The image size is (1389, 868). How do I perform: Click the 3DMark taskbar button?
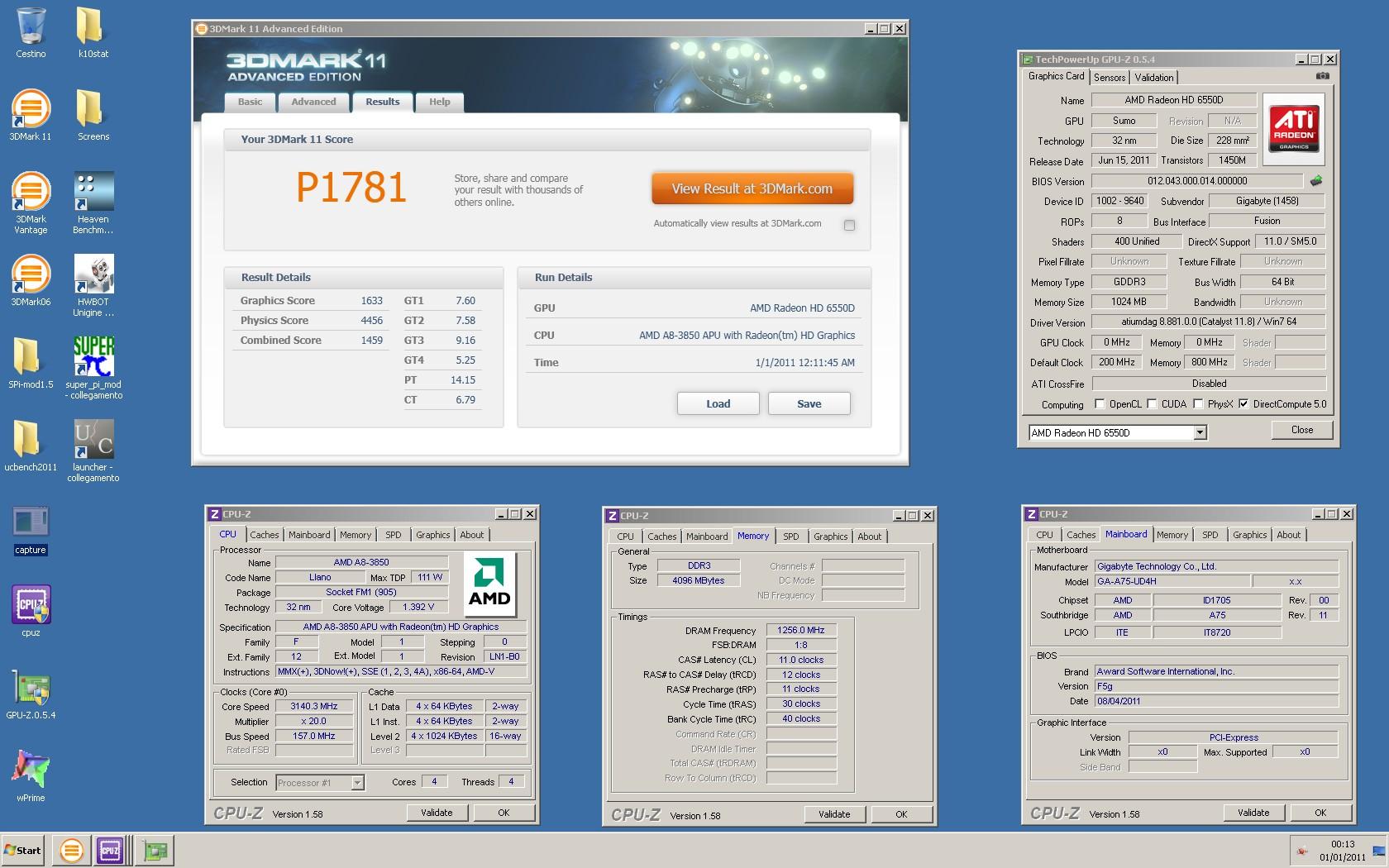[x=71, y=850]
